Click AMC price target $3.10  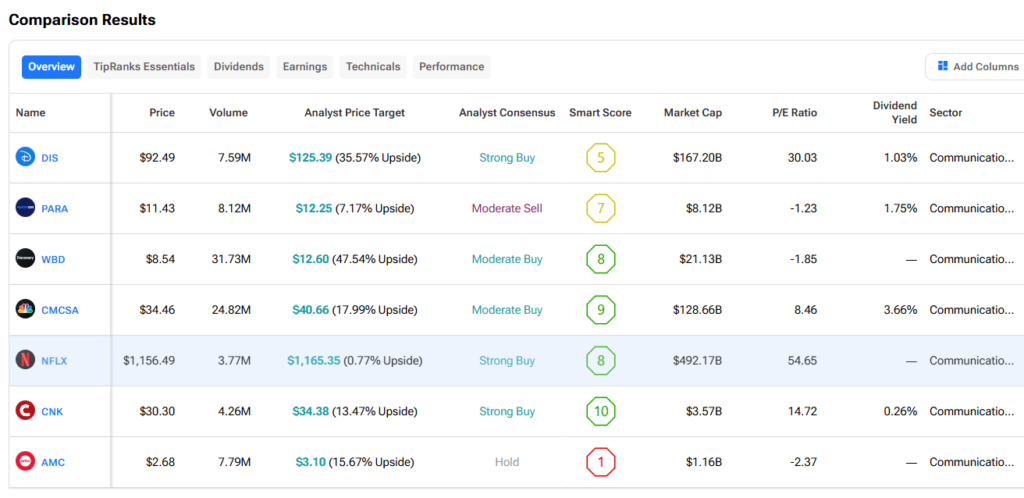pos(310,462)
